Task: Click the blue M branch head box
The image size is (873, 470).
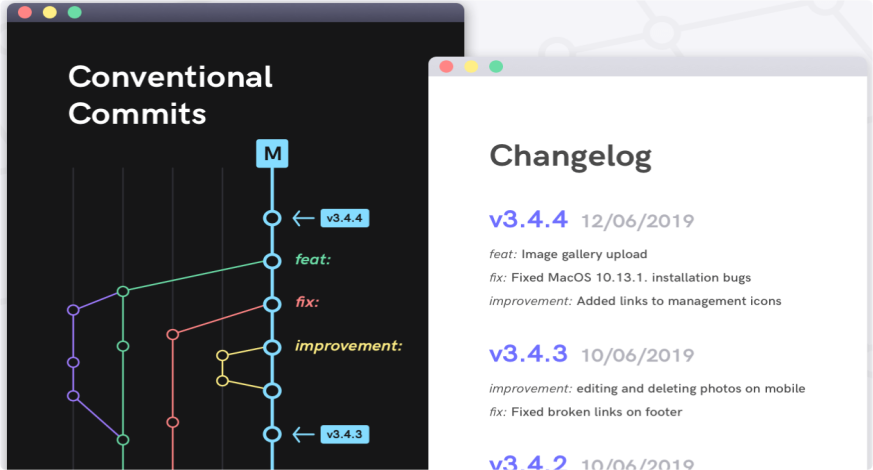Action: tap(272, 154)
